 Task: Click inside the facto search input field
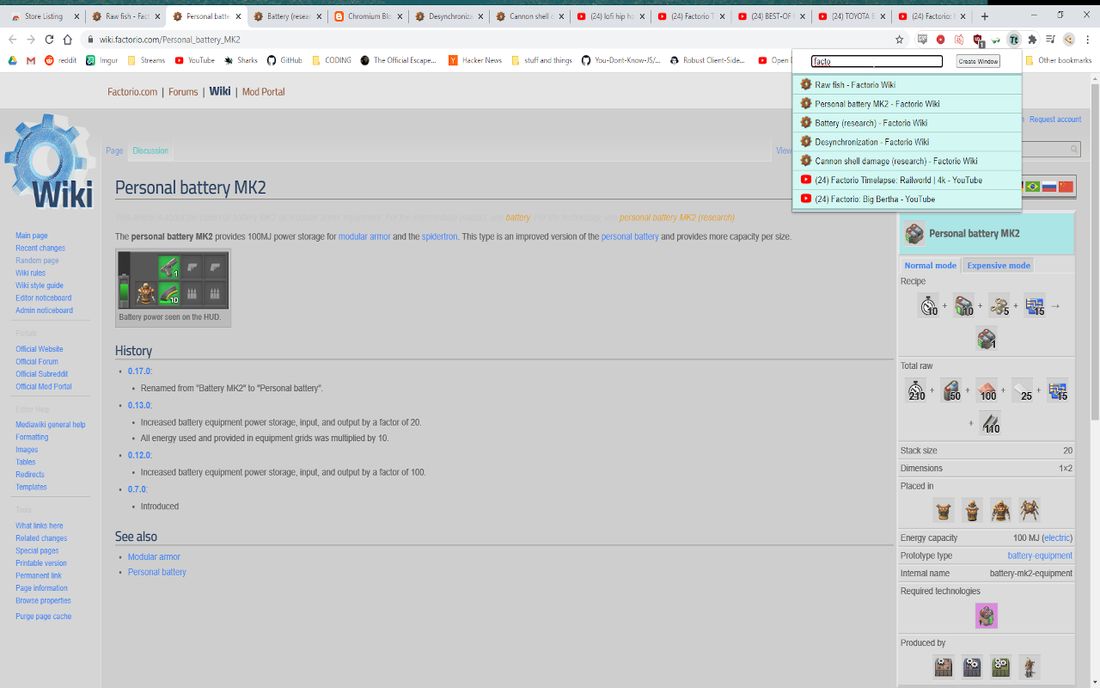875,61
